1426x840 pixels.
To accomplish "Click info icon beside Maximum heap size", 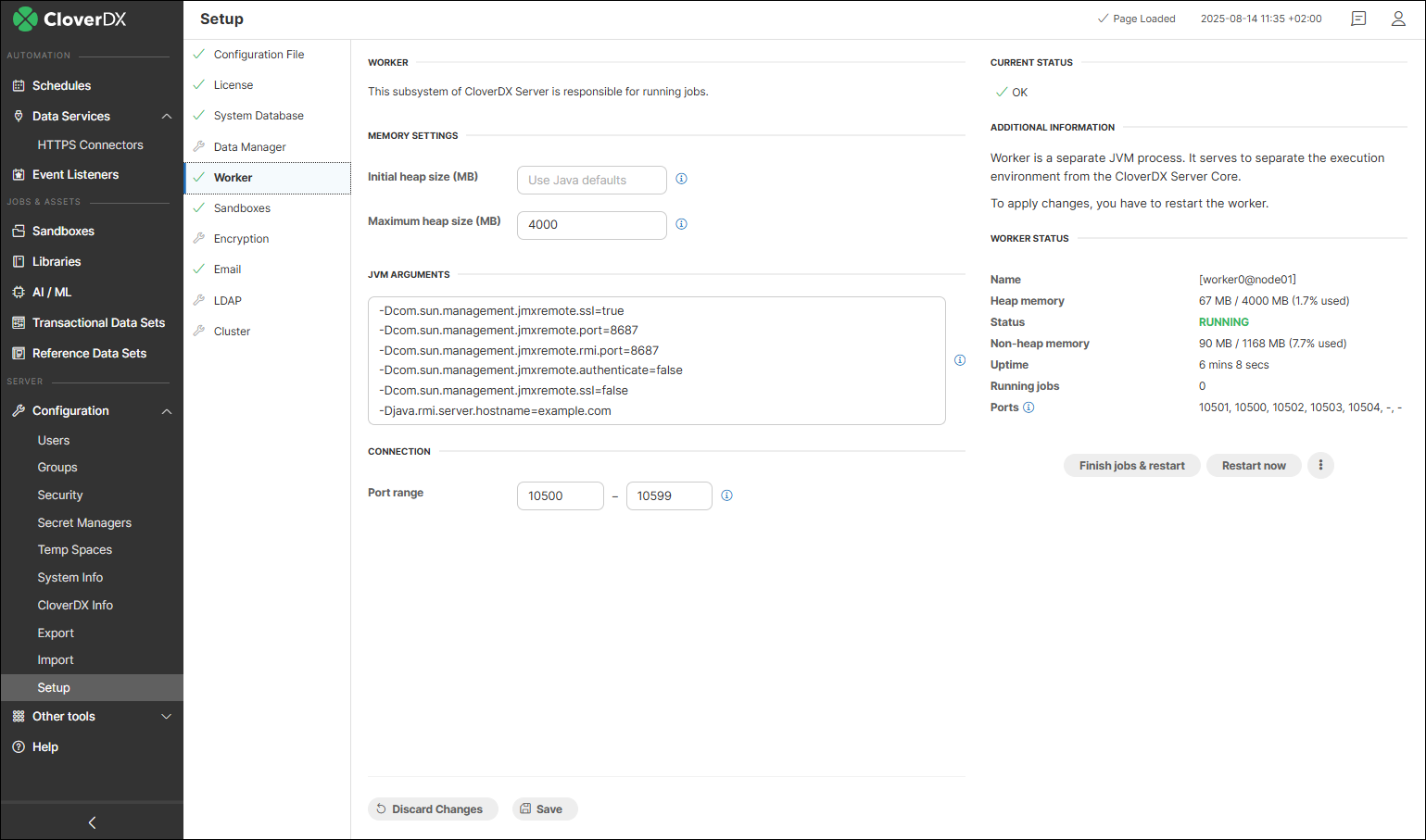I will pos(681,224).
